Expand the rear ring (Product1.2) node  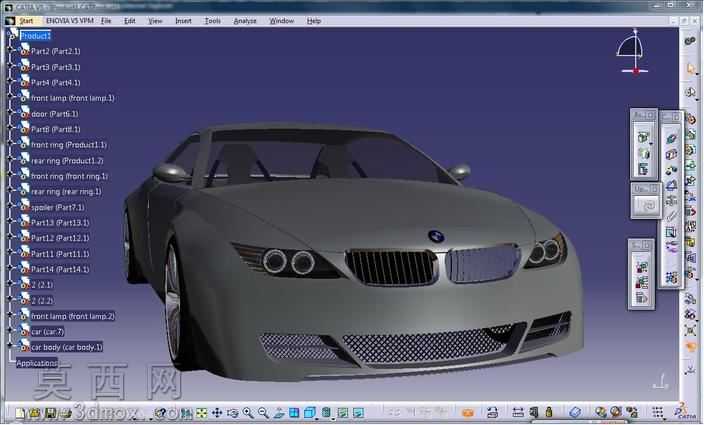coord(11,160)
